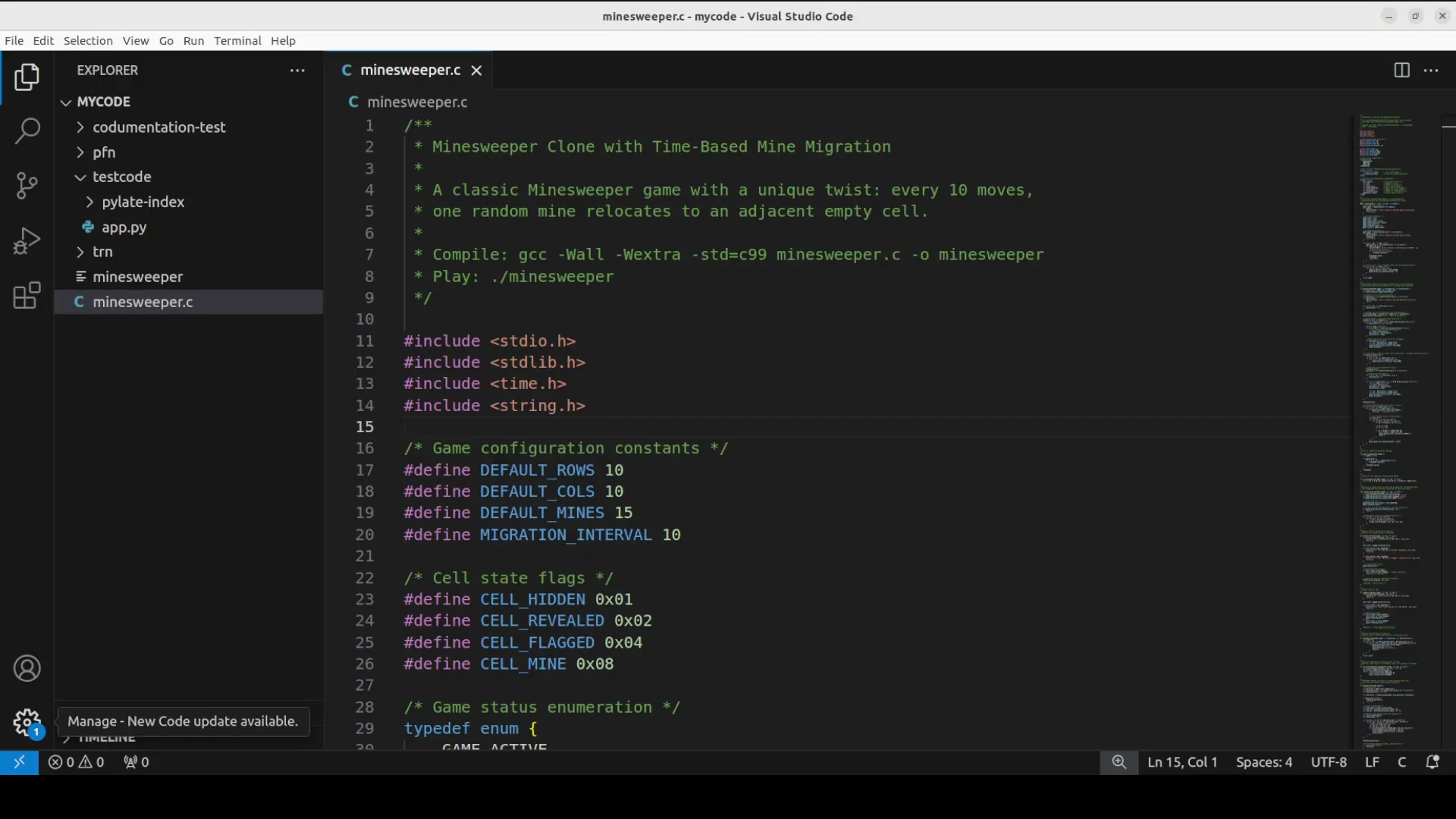This screenshot has height=819, width=1456.
Task: Open the Run and Debug view
Action: tap(27, 240)
